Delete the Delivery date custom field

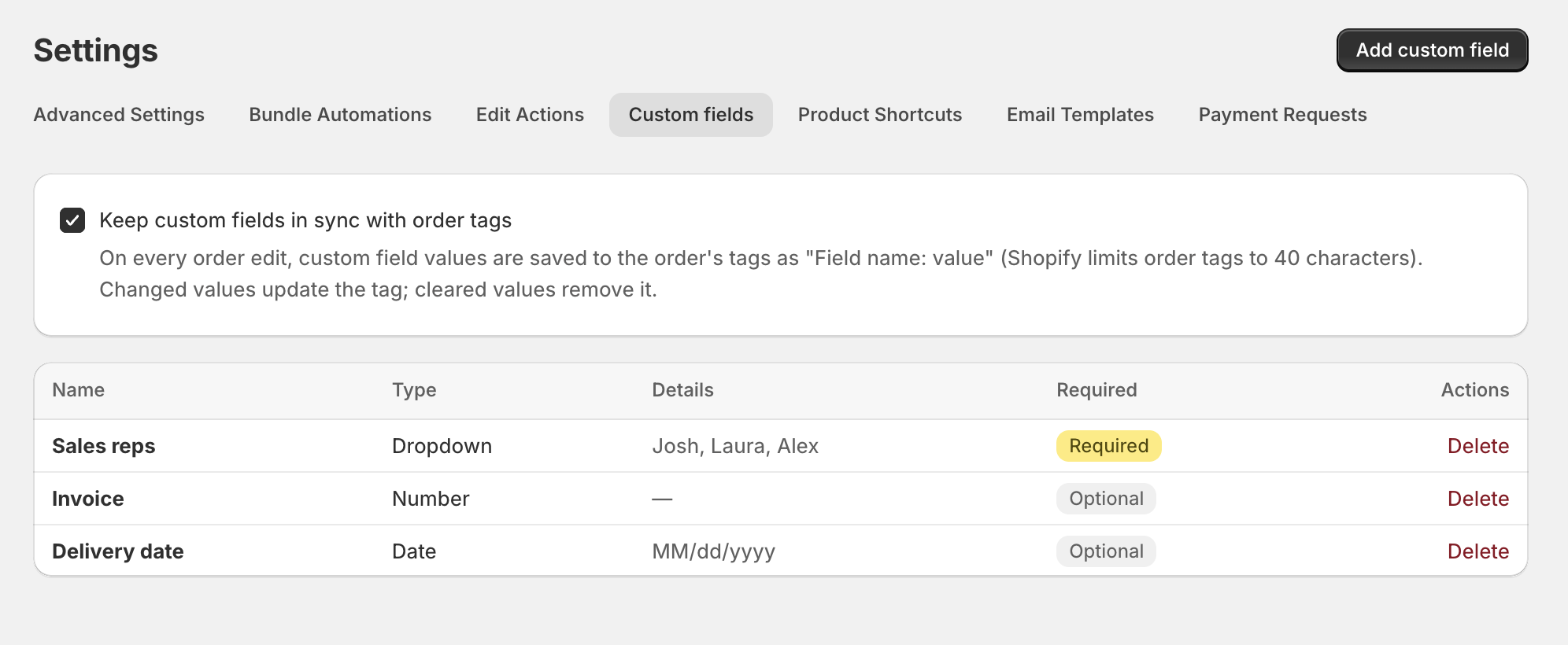(1478, 551)
